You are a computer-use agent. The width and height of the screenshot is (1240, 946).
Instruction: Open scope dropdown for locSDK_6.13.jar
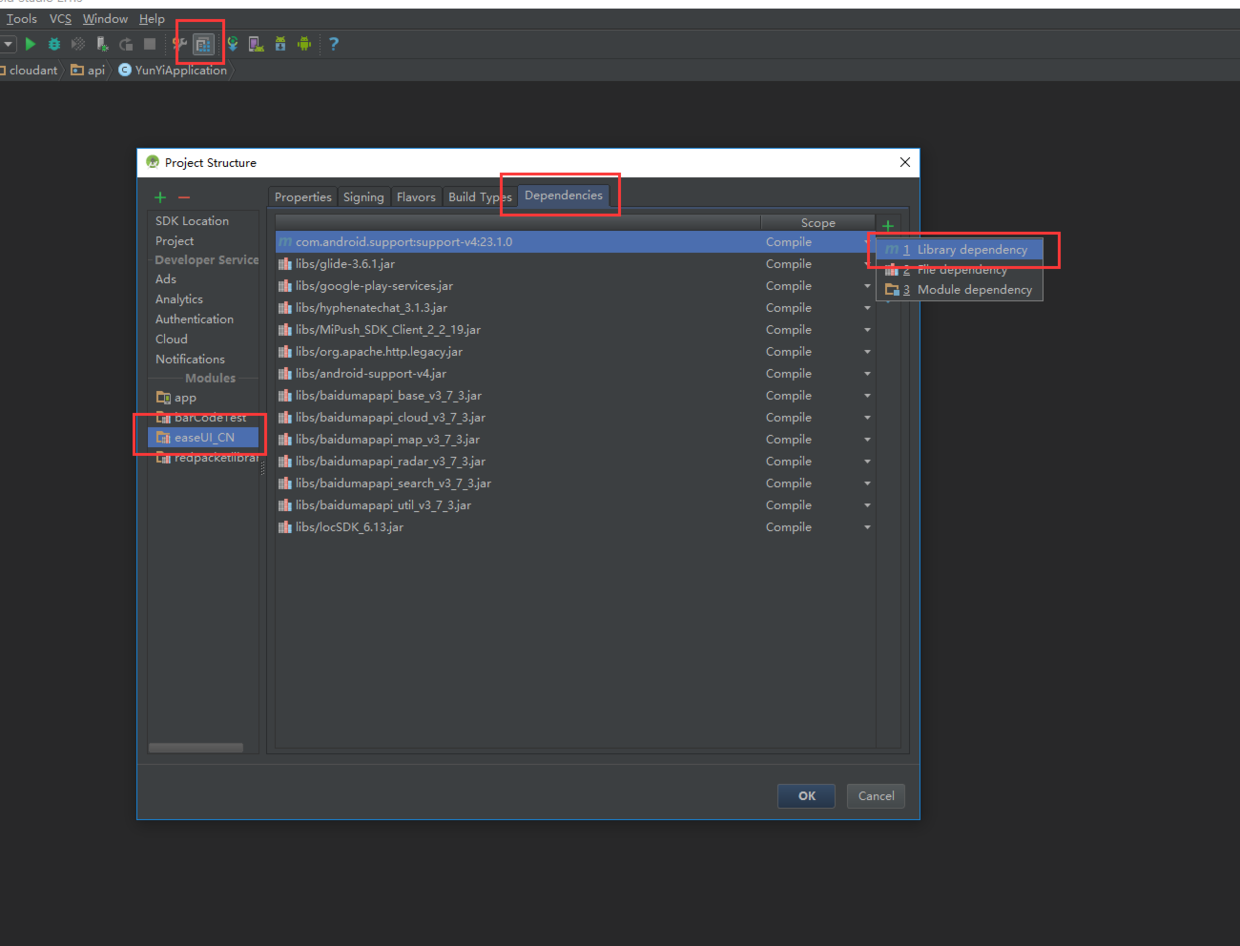867,527
